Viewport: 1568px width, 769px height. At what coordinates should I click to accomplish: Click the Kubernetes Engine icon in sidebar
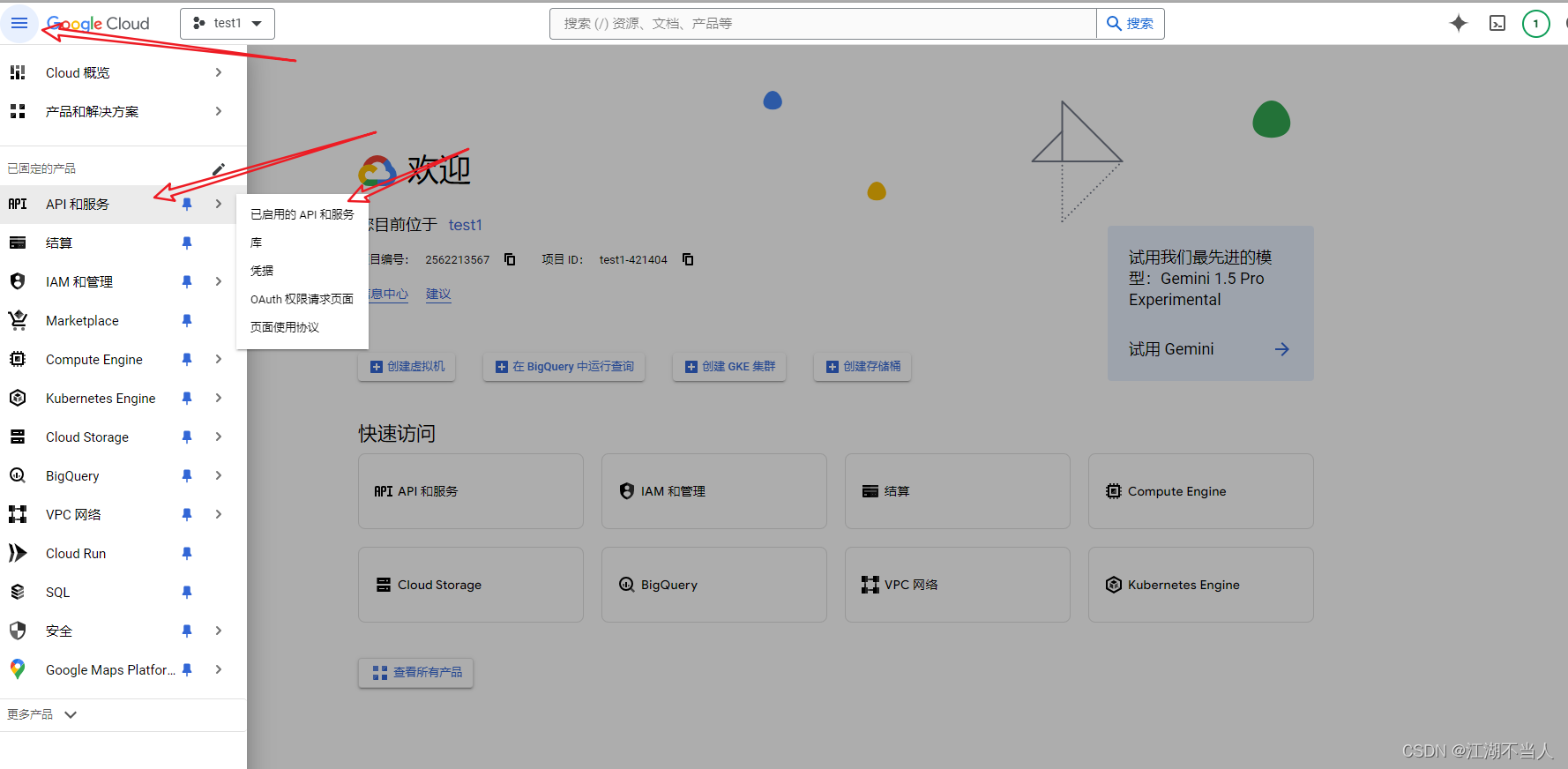click(18, 398)
